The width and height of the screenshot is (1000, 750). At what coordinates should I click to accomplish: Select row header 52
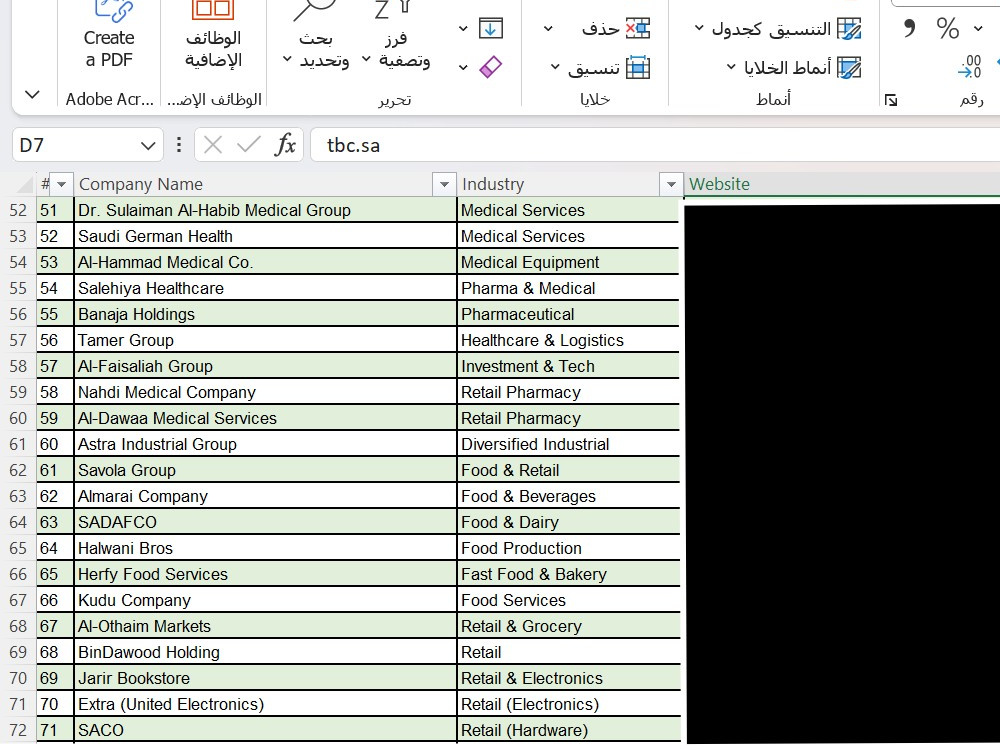tap(18, 210)
